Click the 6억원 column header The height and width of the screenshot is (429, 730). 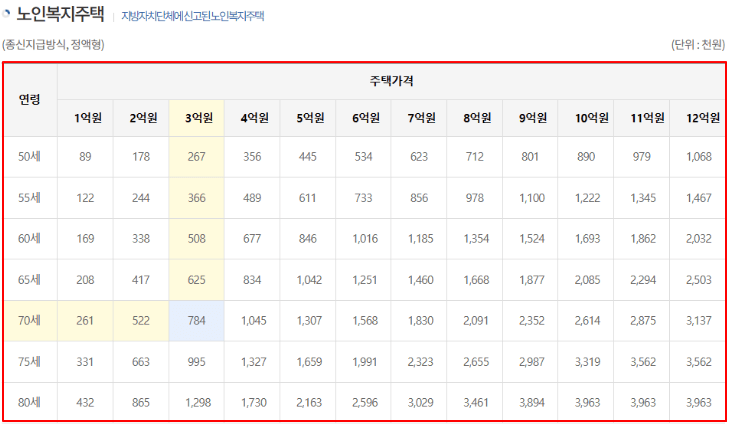click(364, 118)
